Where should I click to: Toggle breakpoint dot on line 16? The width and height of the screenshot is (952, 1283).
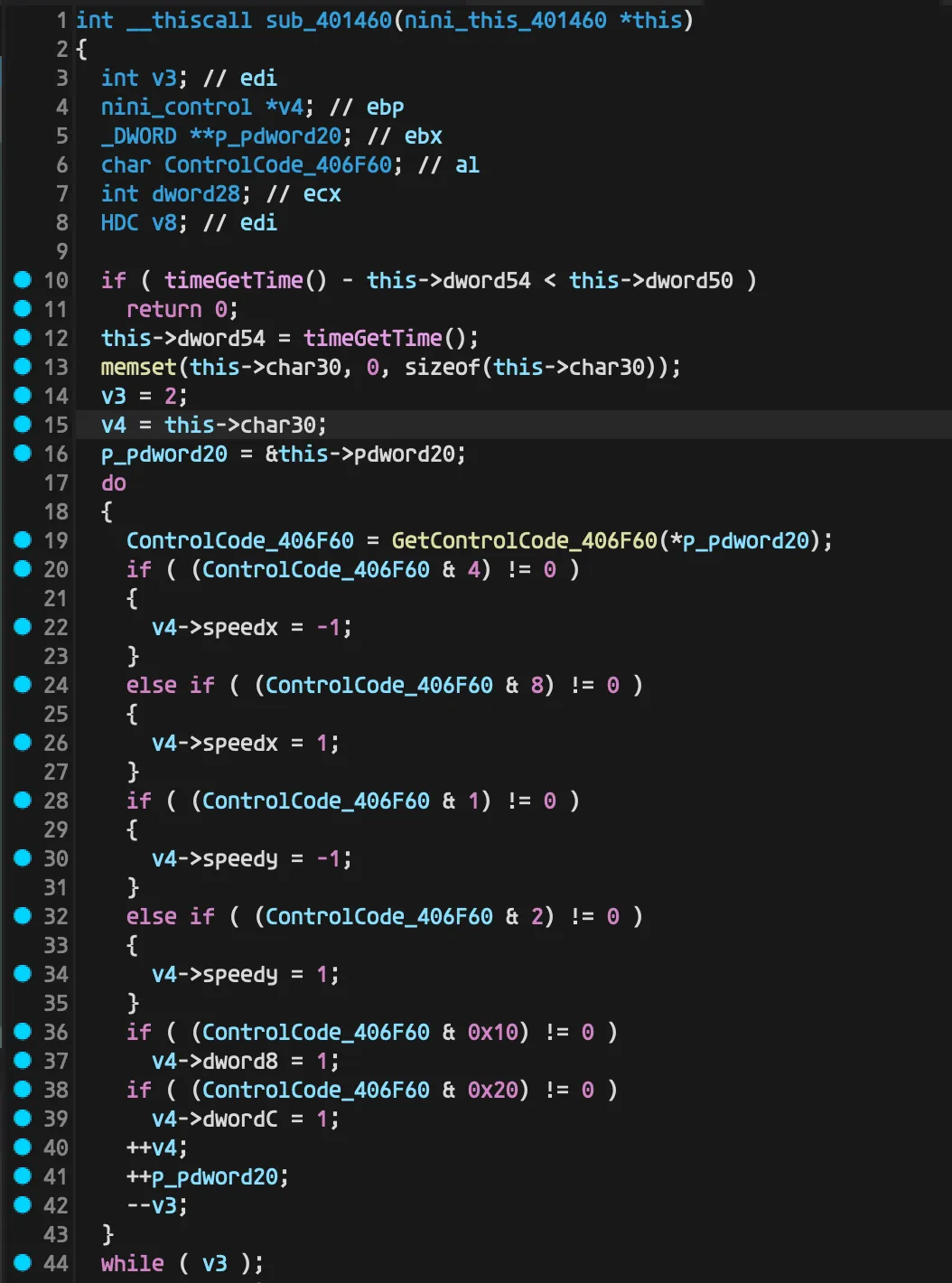point(23,454)
